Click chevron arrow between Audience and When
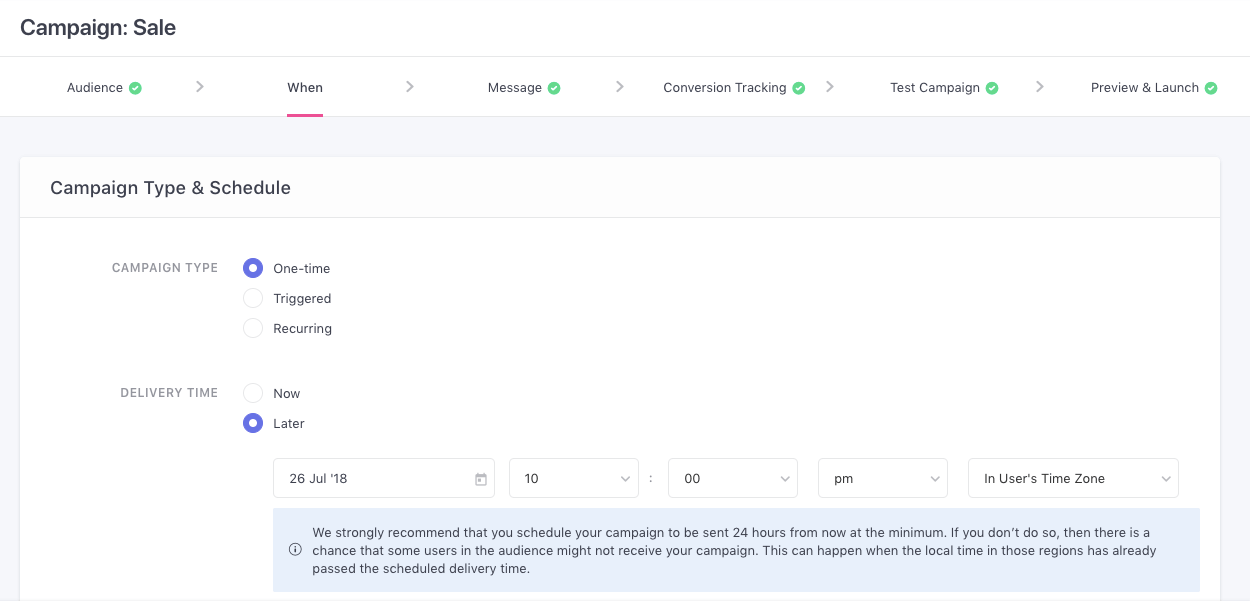Viewport: 1250px width, 601px height. click(x=200, y=87)
